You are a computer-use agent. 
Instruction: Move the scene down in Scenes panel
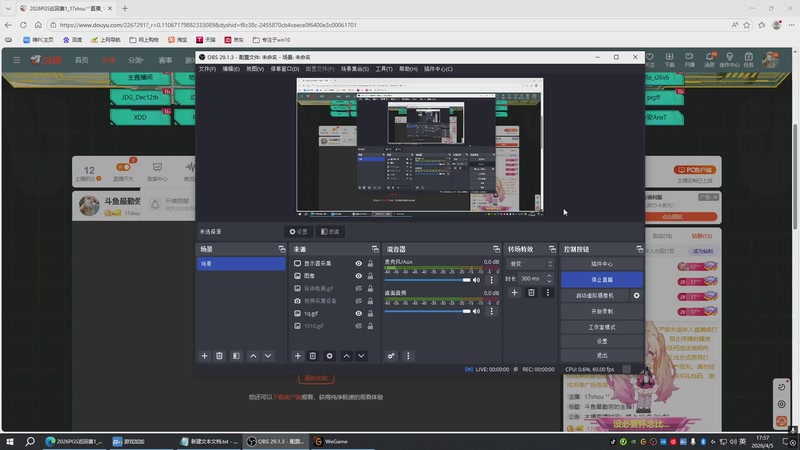268,356
